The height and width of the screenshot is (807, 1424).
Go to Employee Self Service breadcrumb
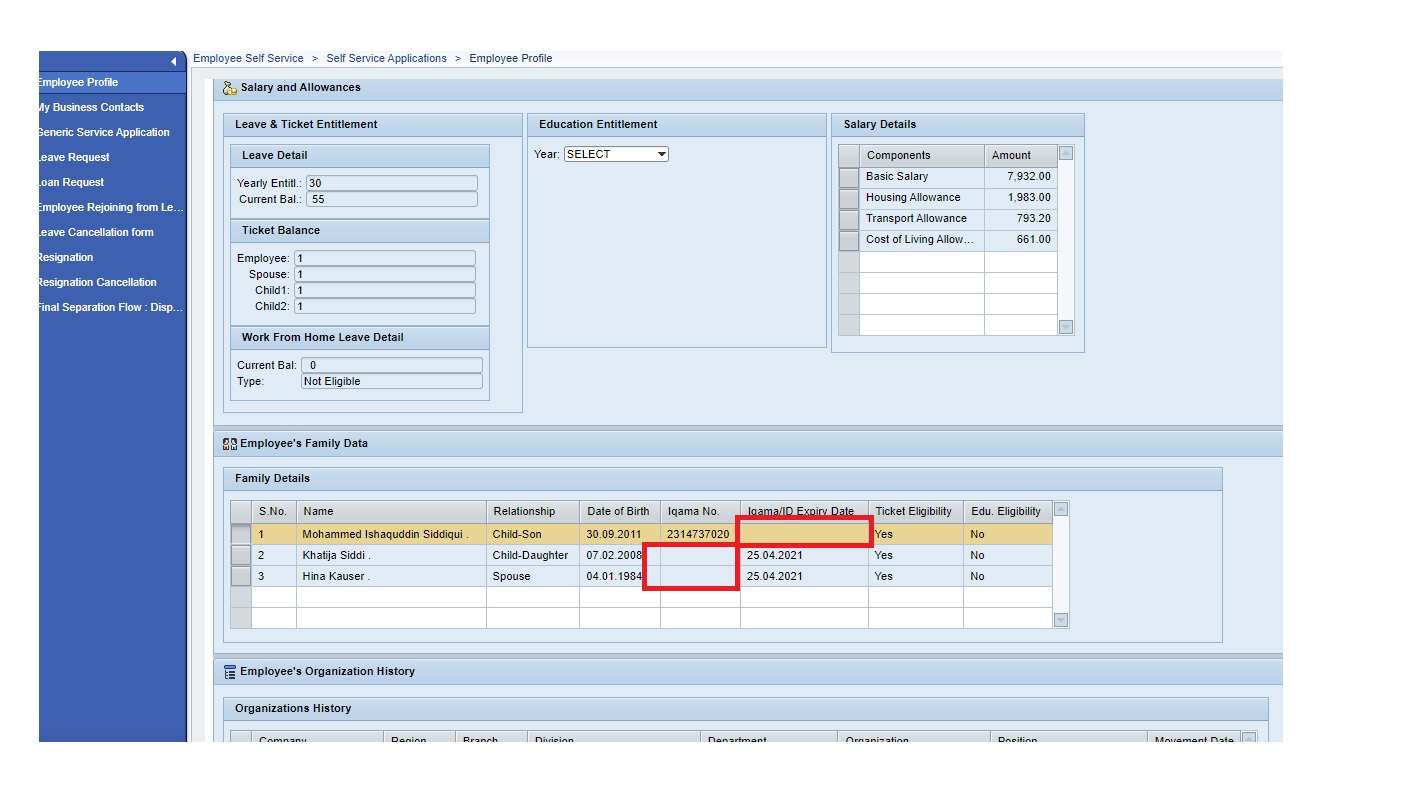click(x=248, y=58)
